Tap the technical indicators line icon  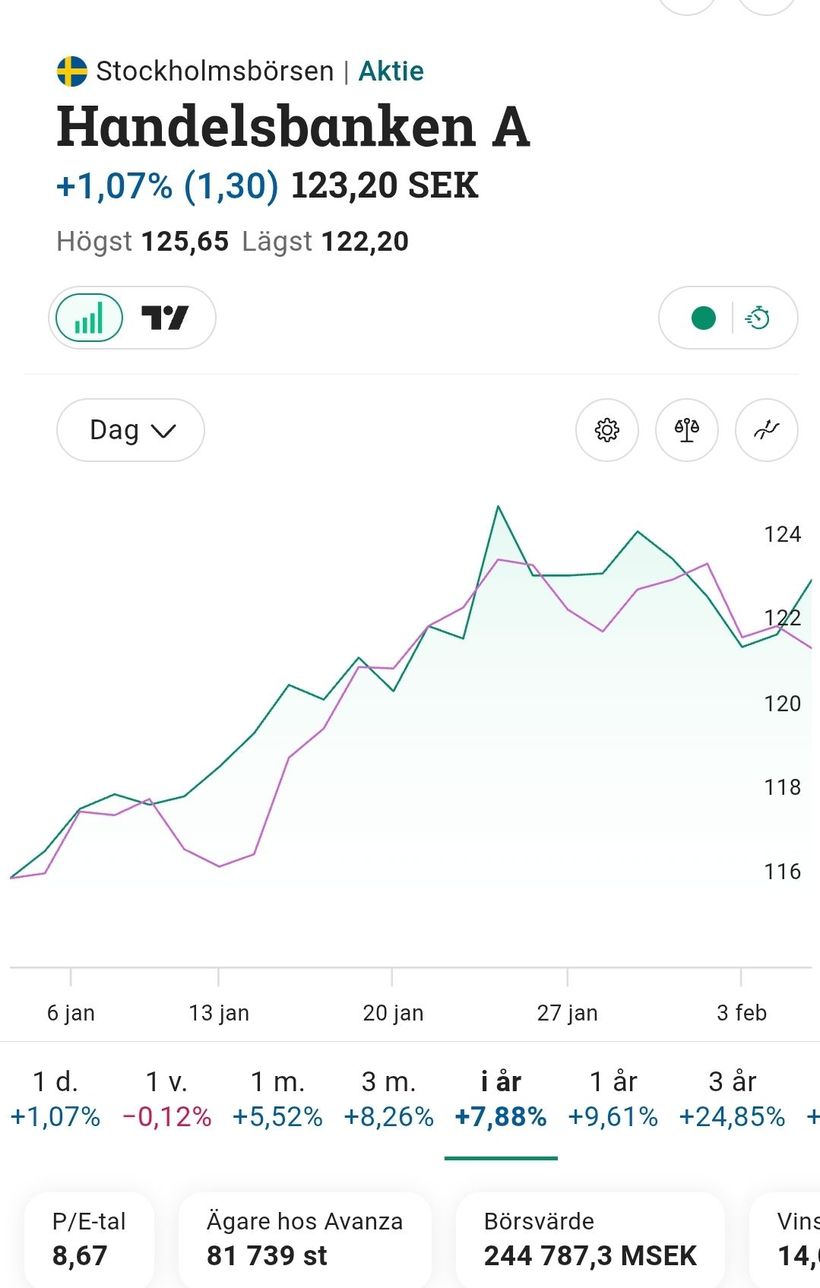tap(767, 430)
